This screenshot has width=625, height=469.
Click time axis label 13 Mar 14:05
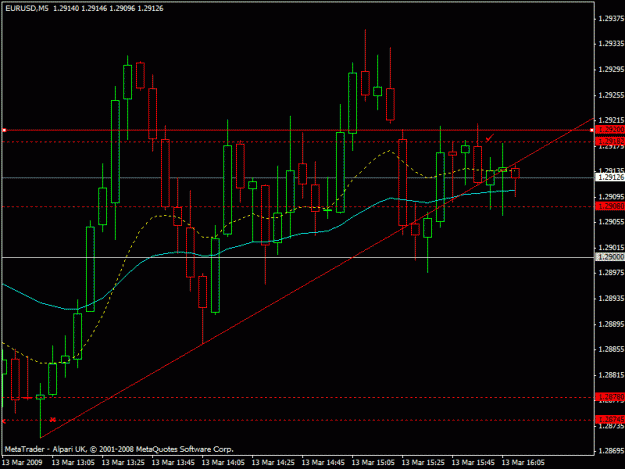pyautogui.click(x=223, y=463)
